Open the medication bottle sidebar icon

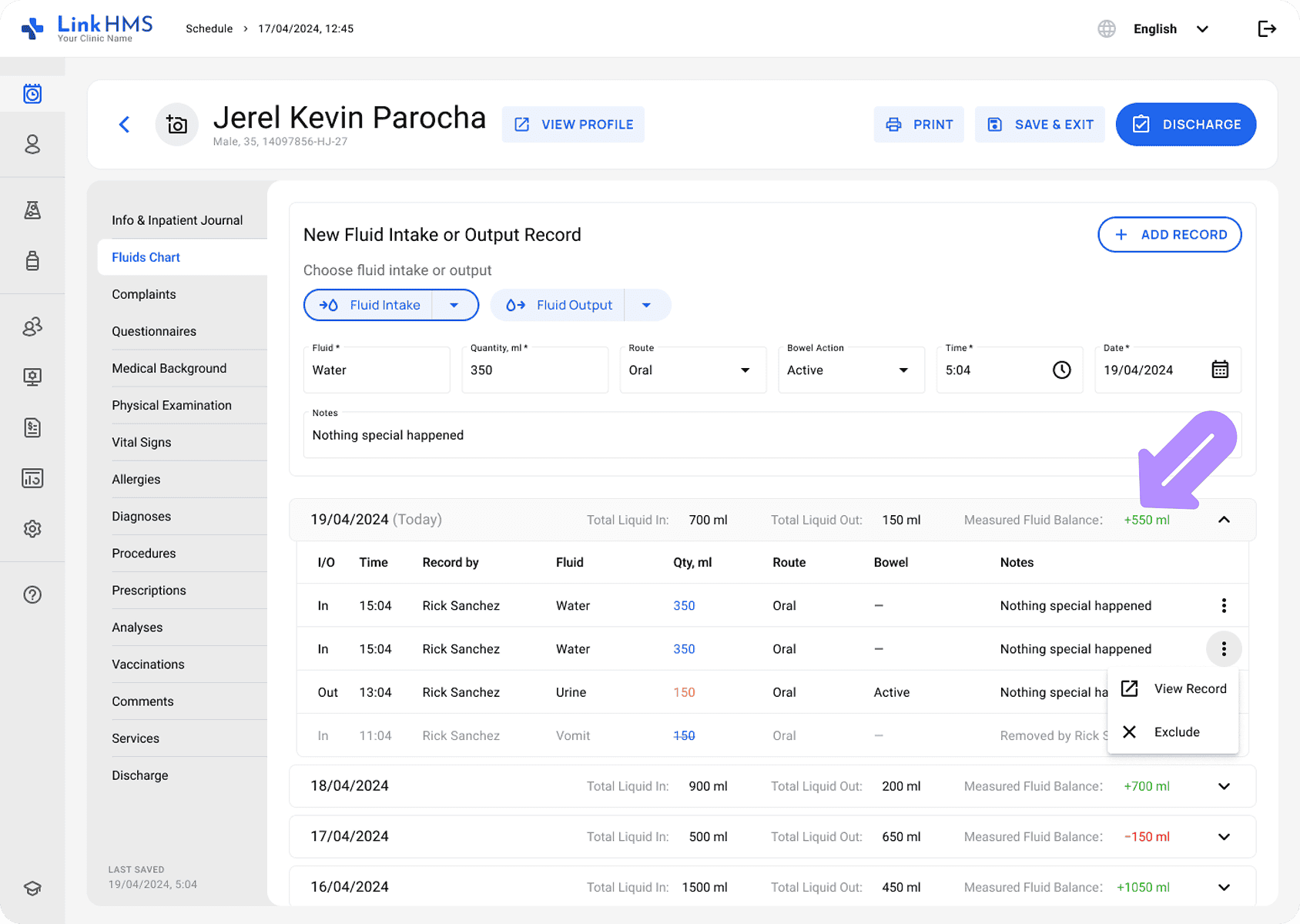point(32,261)
